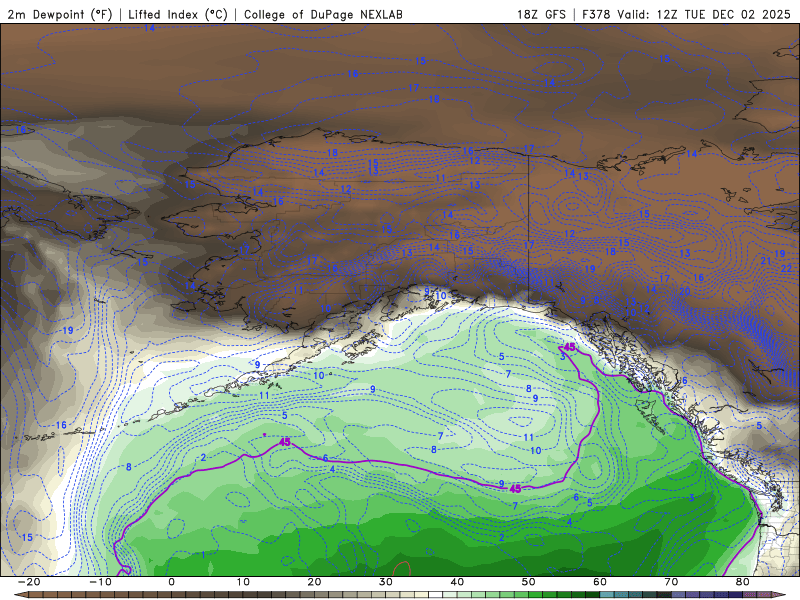The image size is (800, 600).
Task: Click the "12Z TUE DEC 02 2025" valid time
Action: coord(723,14)
